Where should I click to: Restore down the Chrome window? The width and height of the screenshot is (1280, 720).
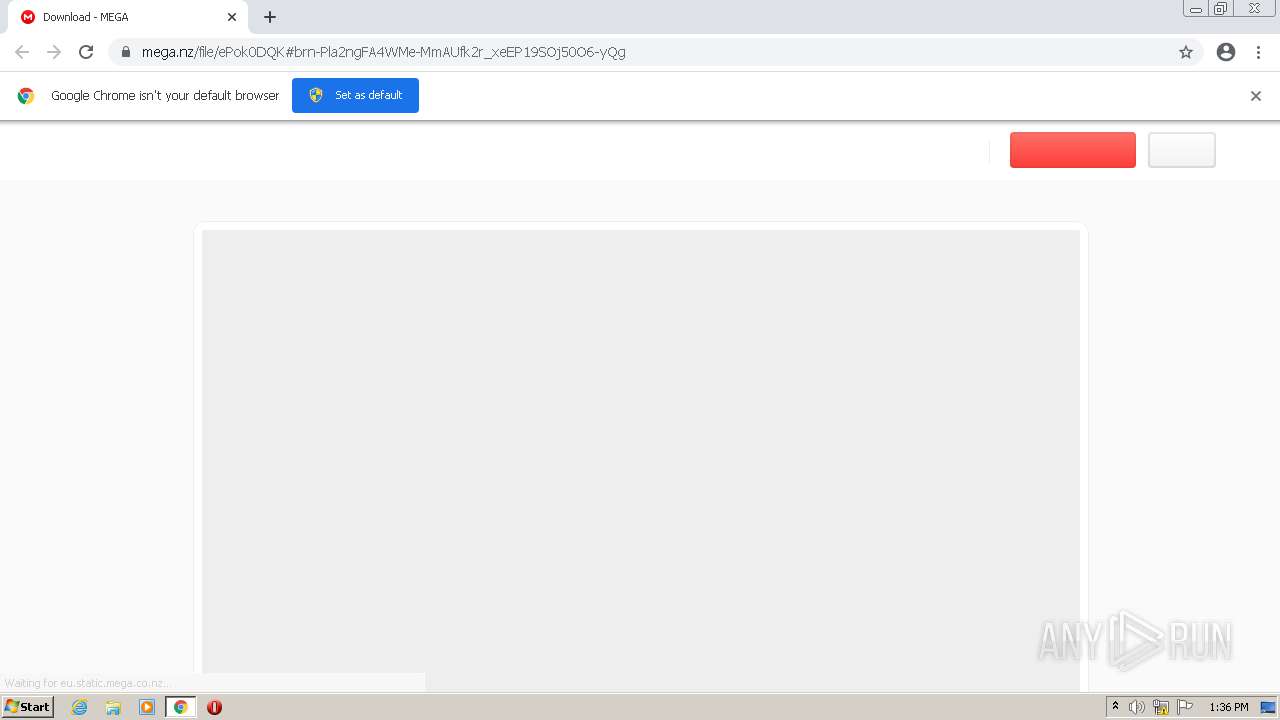1221,9
